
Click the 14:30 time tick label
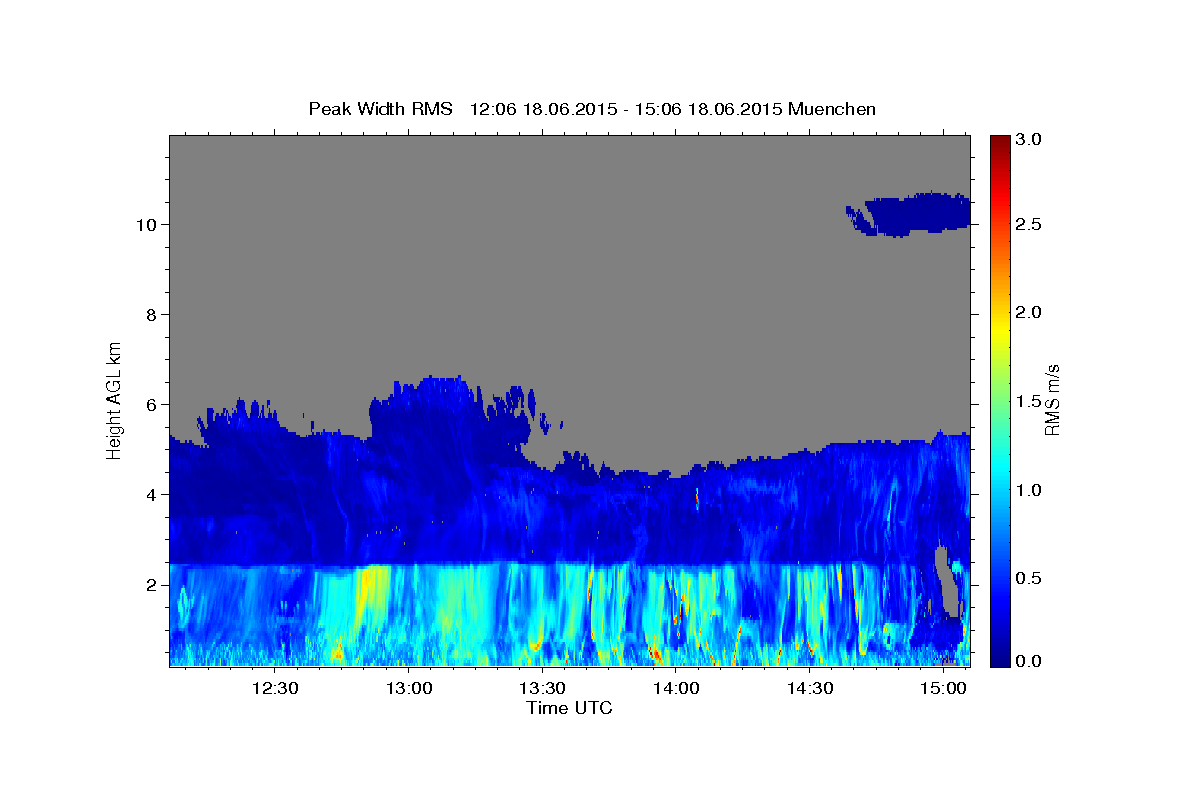coord(810,688)
